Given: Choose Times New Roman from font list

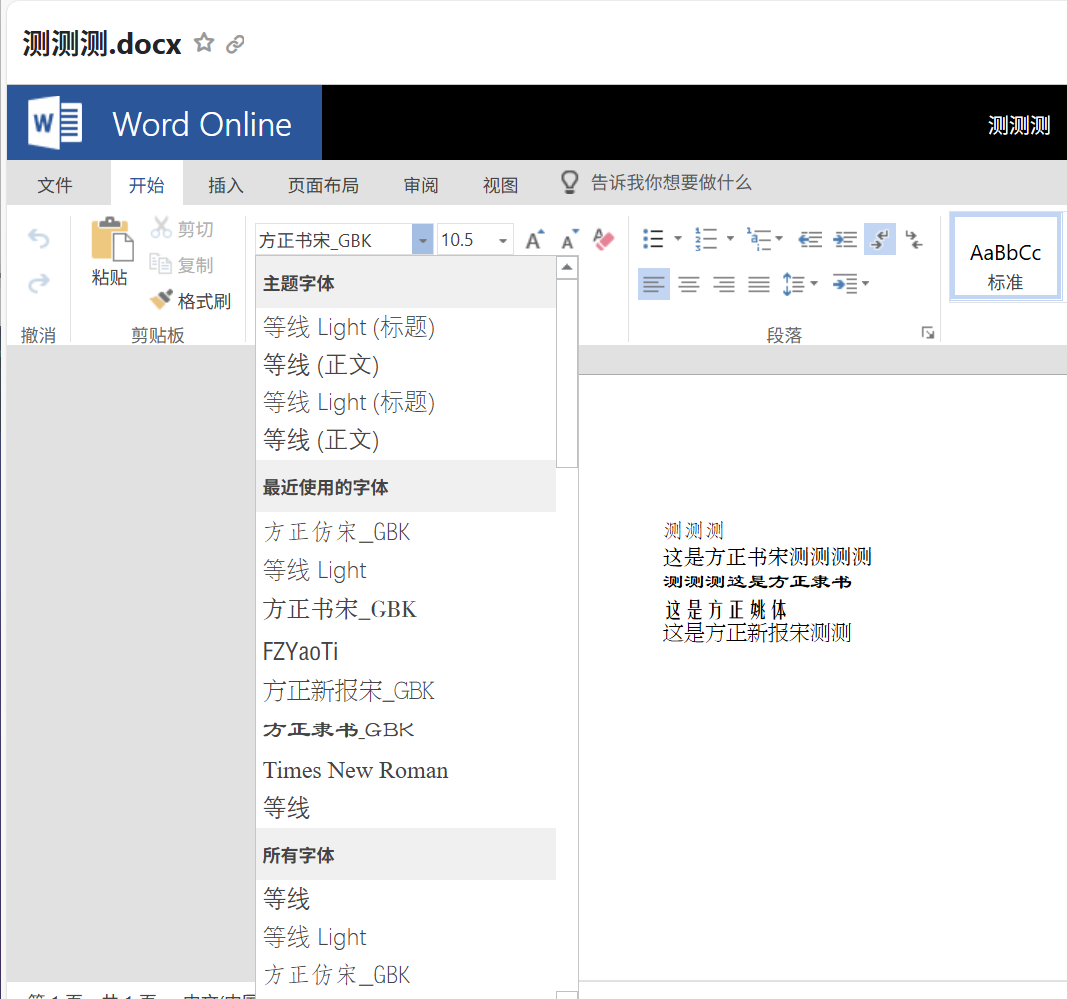Looking at the screenshot, I should tap(355, 770).
